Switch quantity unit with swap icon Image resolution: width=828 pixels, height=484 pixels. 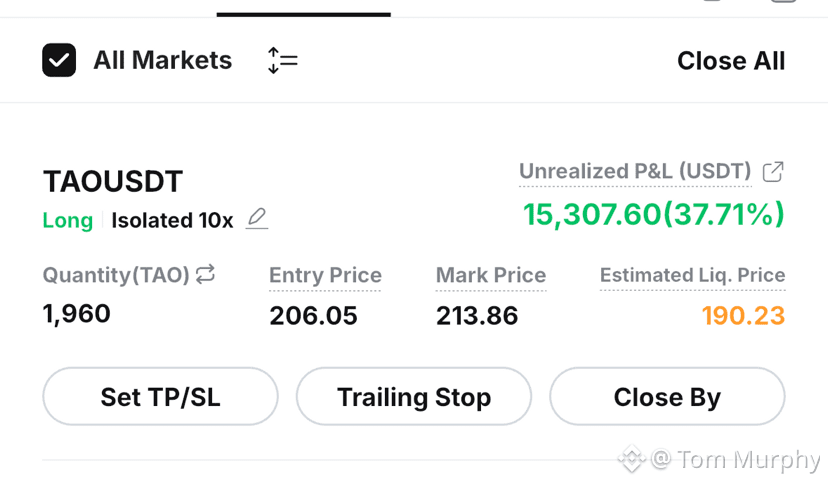coord(205,274)
